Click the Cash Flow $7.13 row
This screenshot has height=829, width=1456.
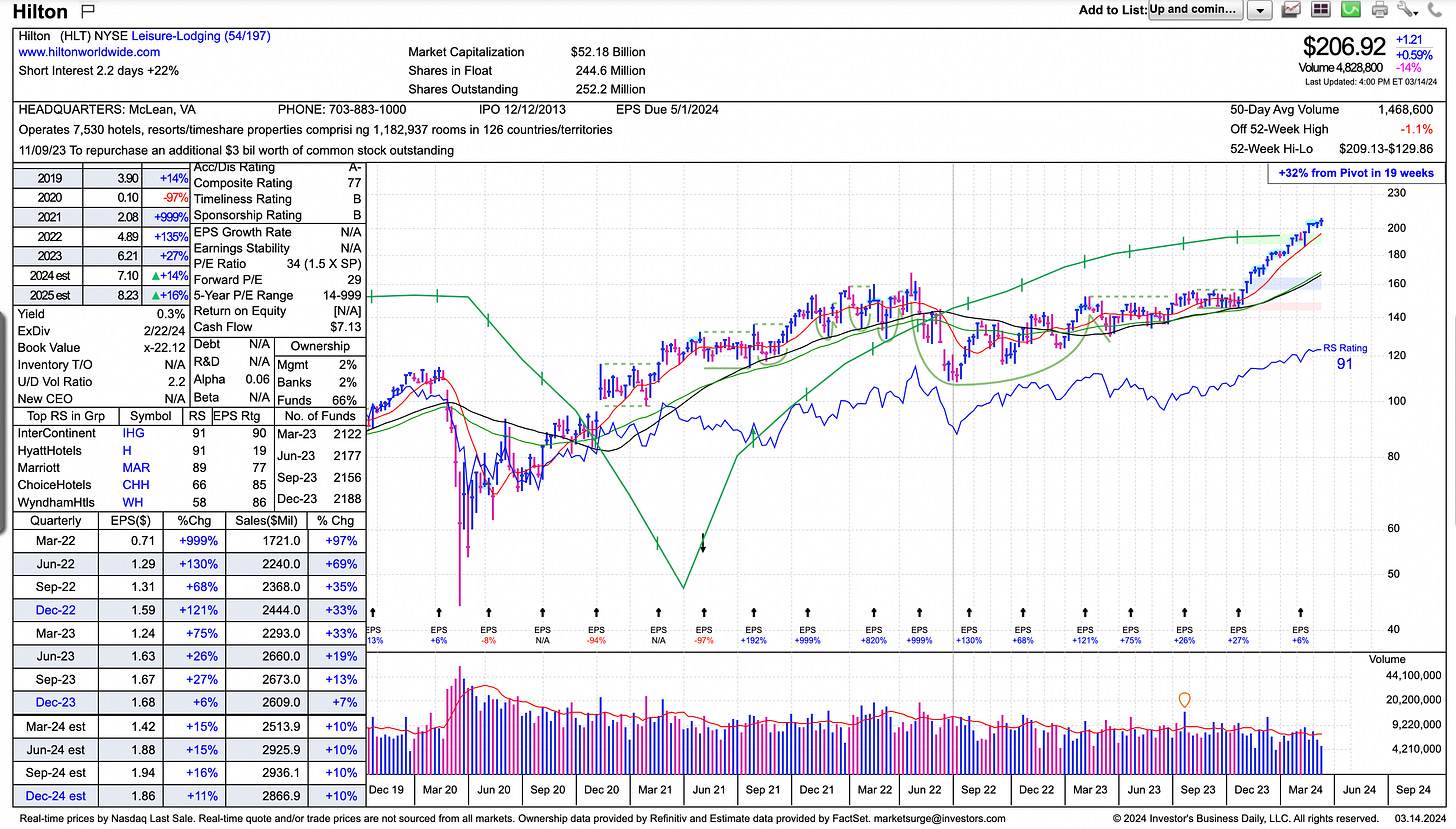coord(277,327)
